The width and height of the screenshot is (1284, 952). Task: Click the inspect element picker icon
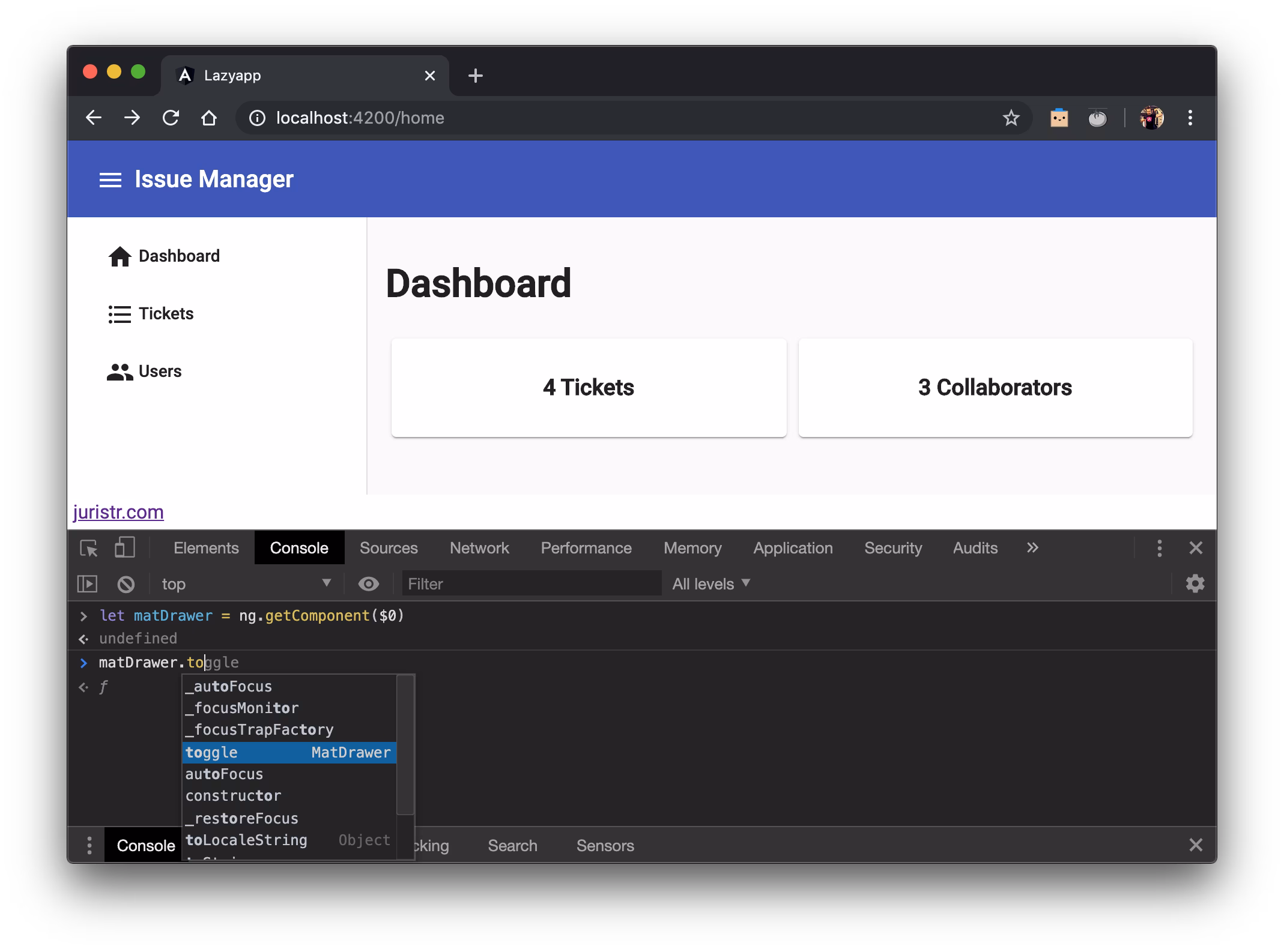pyautogui.click(x=89, y=548)
